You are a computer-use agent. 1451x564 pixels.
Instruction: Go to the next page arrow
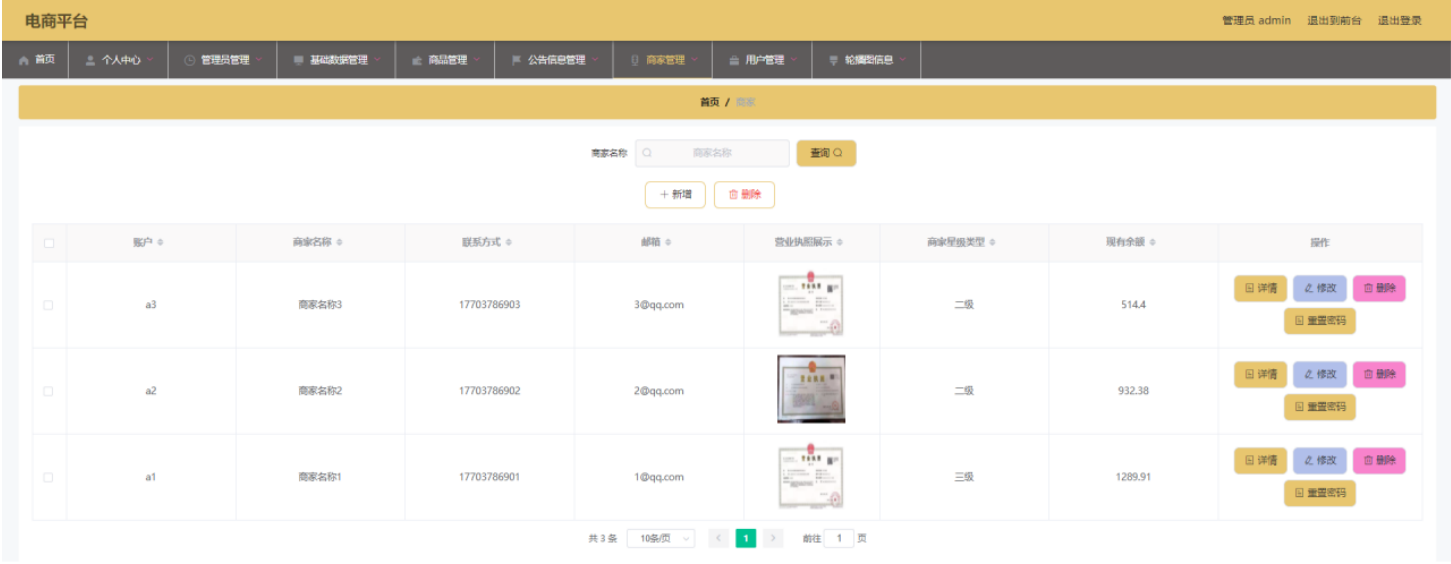point(773,538)
